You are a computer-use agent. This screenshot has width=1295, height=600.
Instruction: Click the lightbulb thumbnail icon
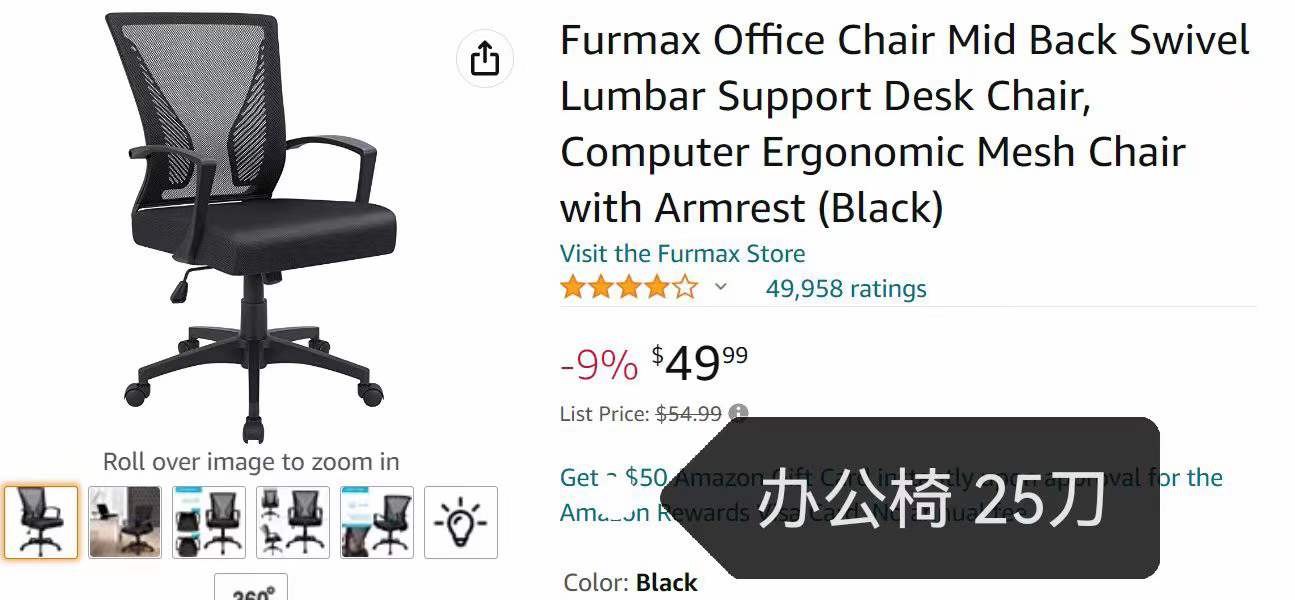[461, 522]
